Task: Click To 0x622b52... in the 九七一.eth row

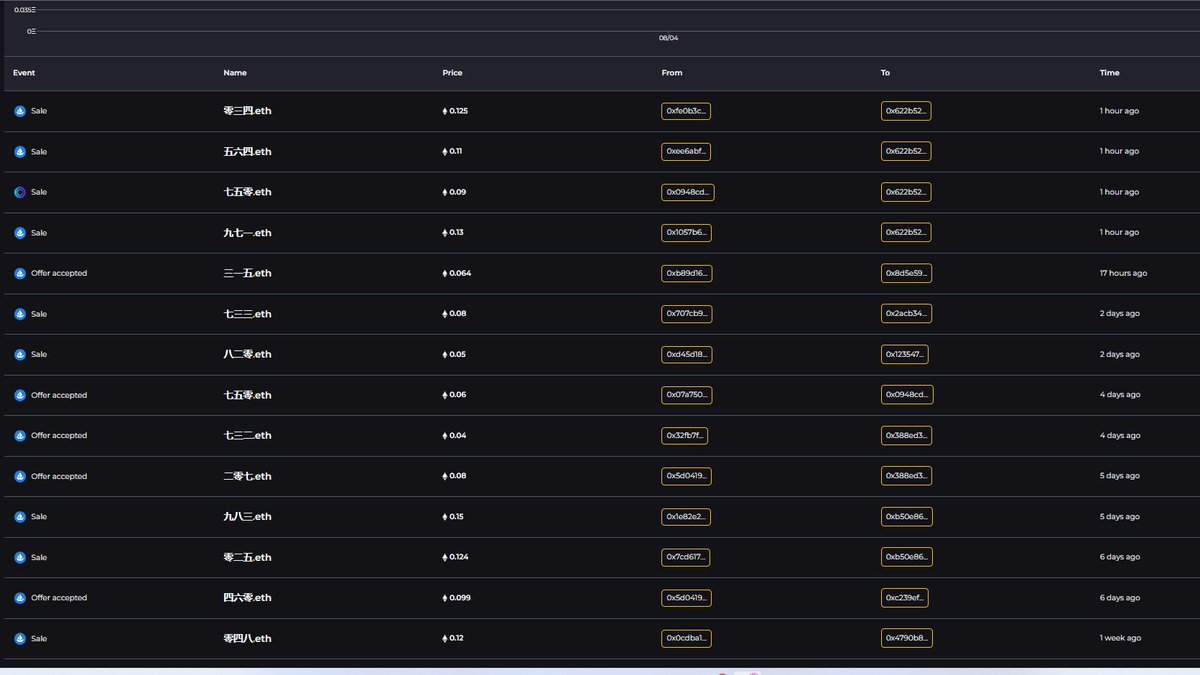Action: coord(906,233)
